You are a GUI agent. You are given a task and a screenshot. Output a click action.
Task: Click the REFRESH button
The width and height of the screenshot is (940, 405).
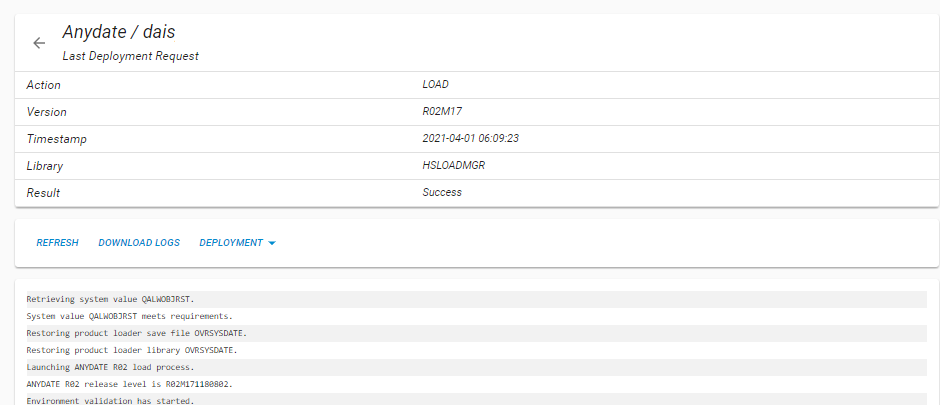[58, 243]
